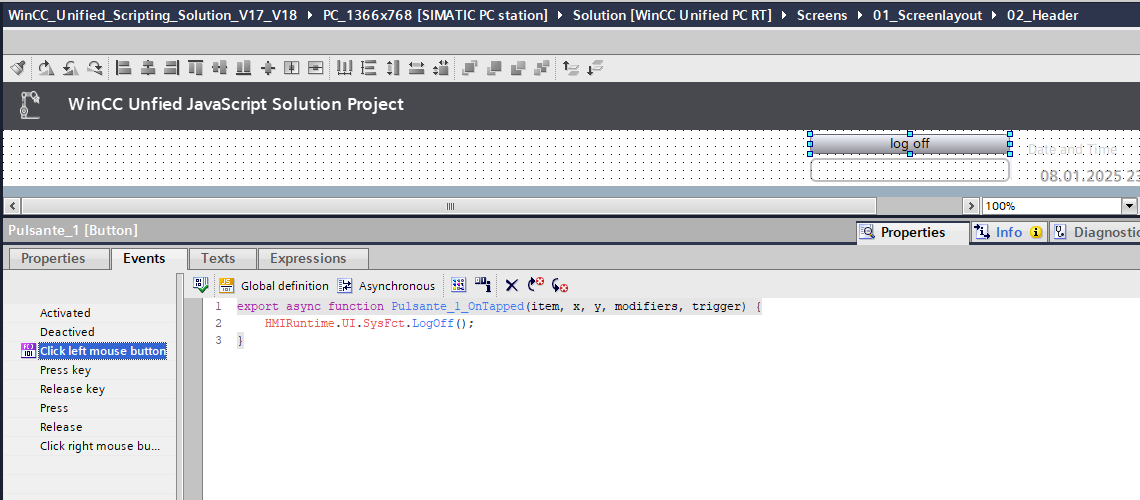
Task: Click the center-on-point alignment icon
Action: [268, 68]
